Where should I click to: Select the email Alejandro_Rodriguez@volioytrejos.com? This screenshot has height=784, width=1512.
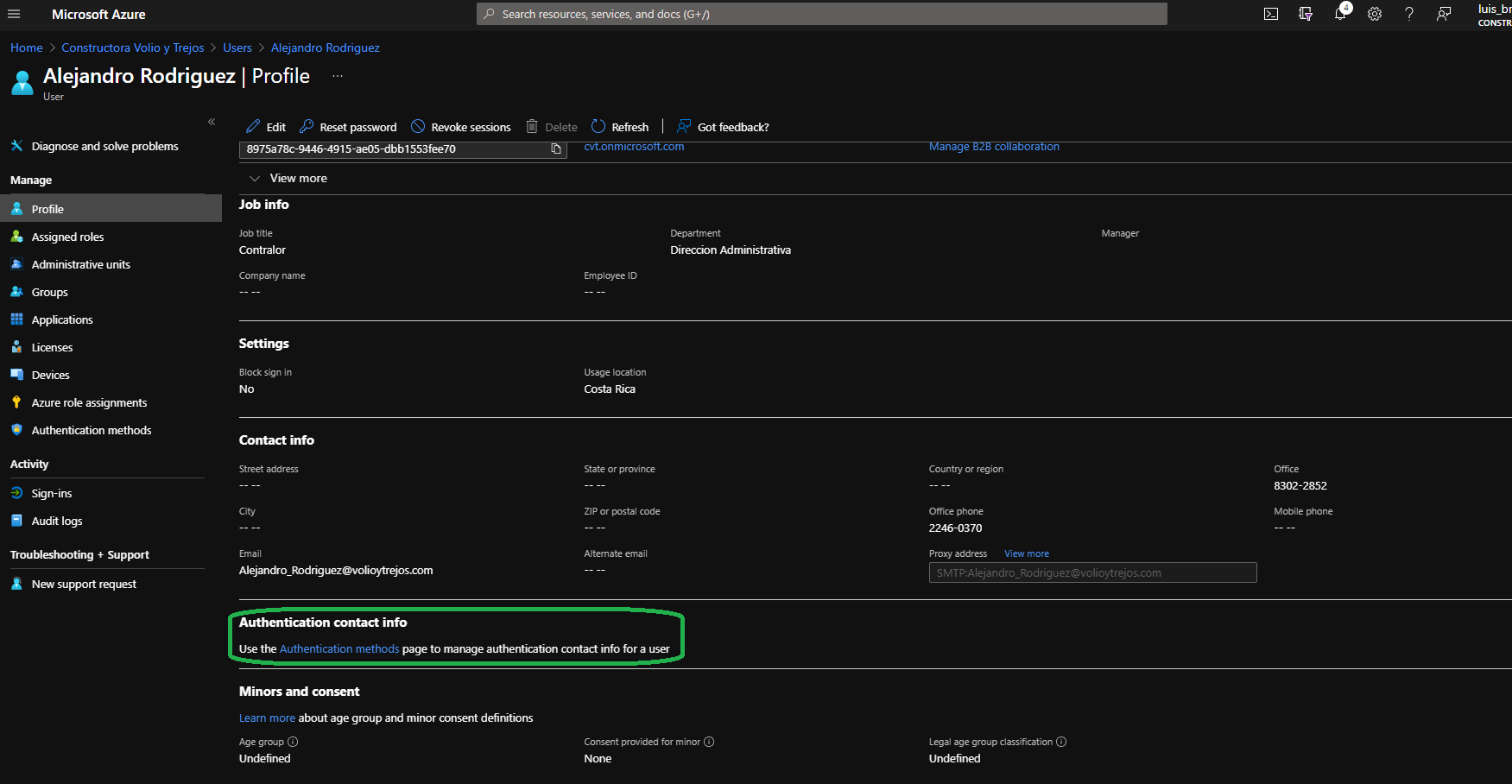coord(336,570)
